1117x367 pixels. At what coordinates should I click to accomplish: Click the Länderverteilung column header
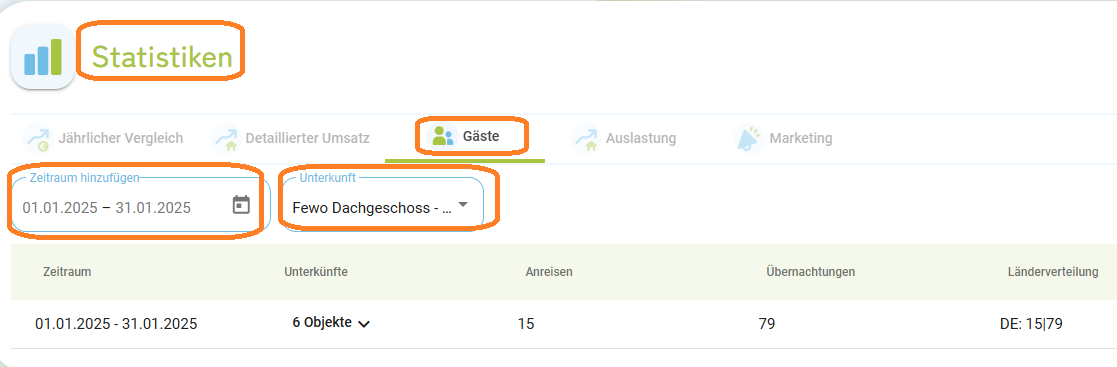click(x=1053, y=272)
